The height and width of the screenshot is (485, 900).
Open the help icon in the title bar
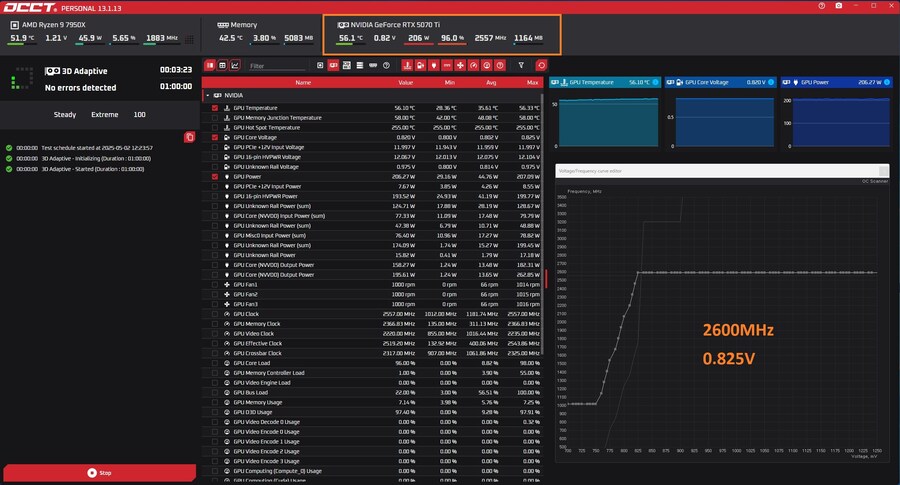[822, 6]
